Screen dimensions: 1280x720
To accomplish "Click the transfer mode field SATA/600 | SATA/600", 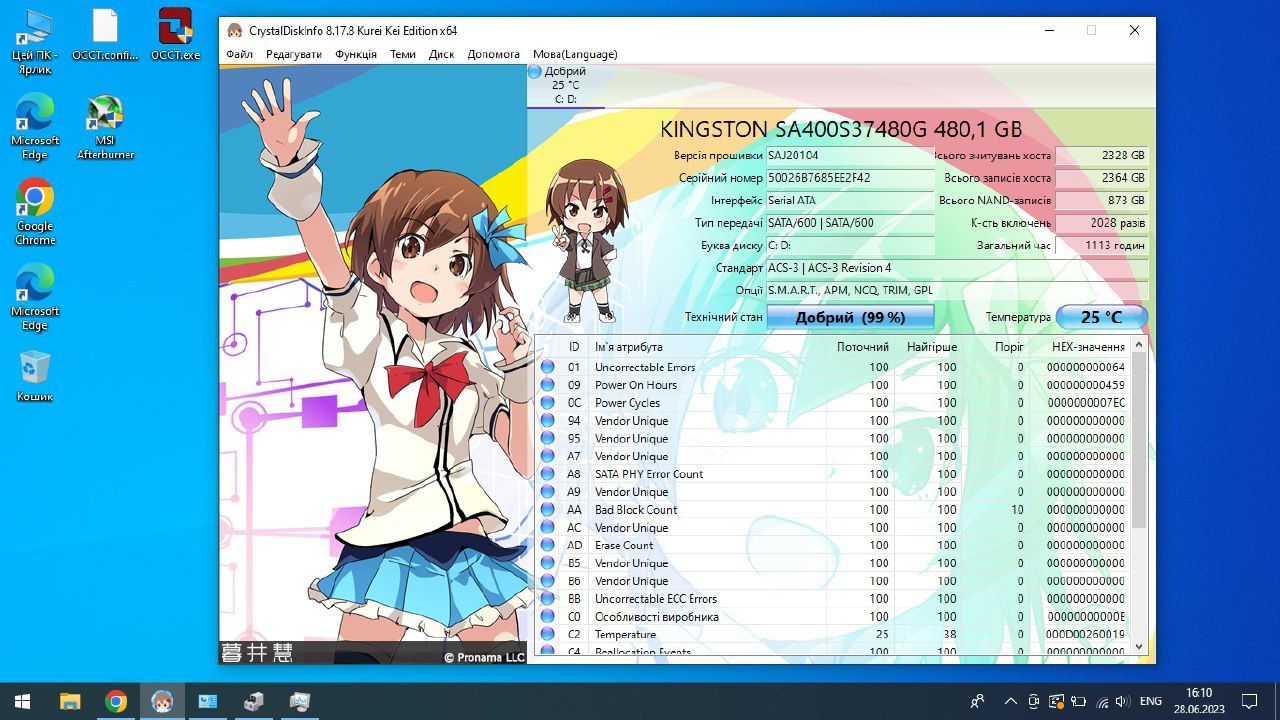I will point(850,223).
